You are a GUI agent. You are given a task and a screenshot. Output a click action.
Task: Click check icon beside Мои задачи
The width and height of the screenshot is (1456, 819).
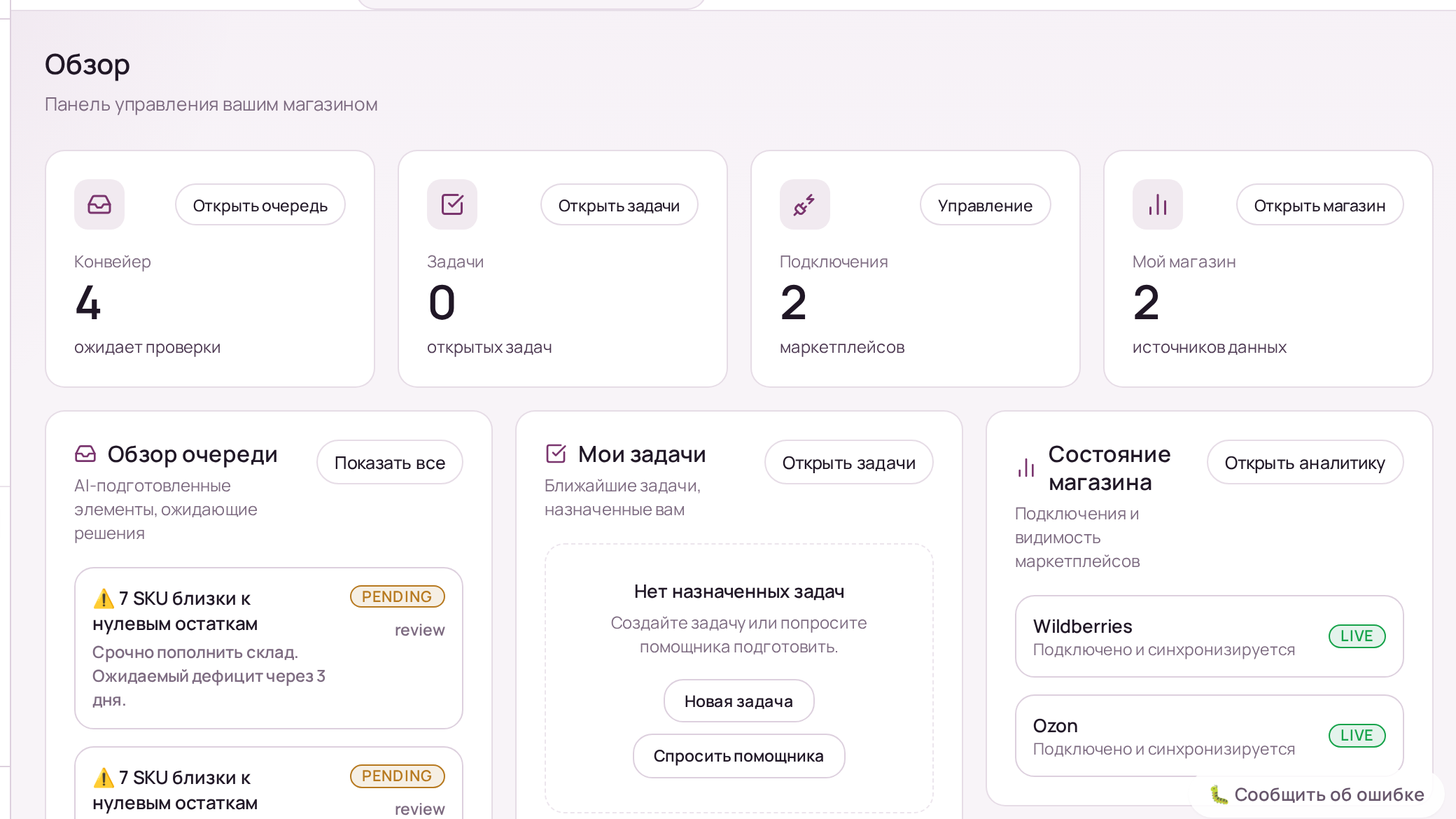pyautogui.click(x=556, y=454)
